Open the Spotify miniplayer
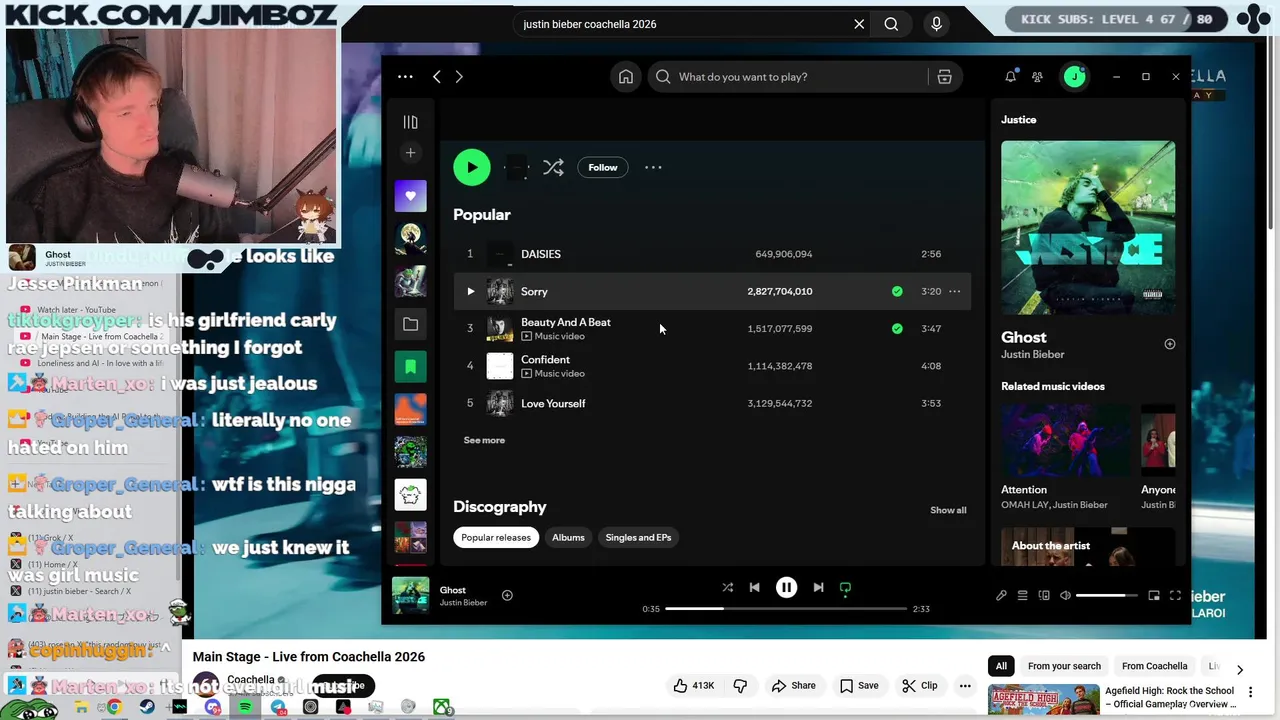The width and height of the screenshot is (1280, 720). pos(1154,595)
